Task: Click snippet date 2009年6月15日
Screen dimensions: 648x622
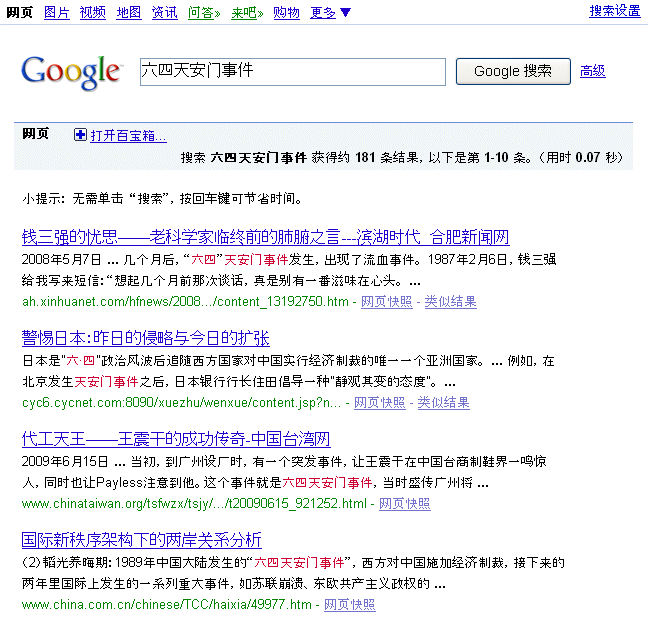Action: coord(65,461)
